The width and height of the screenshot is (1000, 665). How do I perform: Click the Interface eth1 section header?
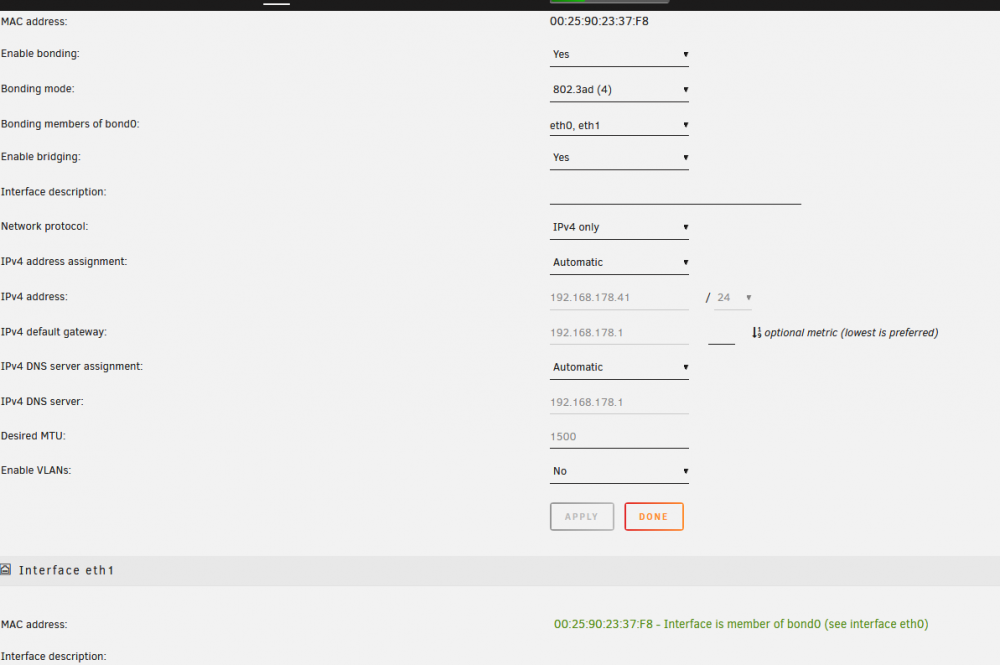(x=500, y=571)
